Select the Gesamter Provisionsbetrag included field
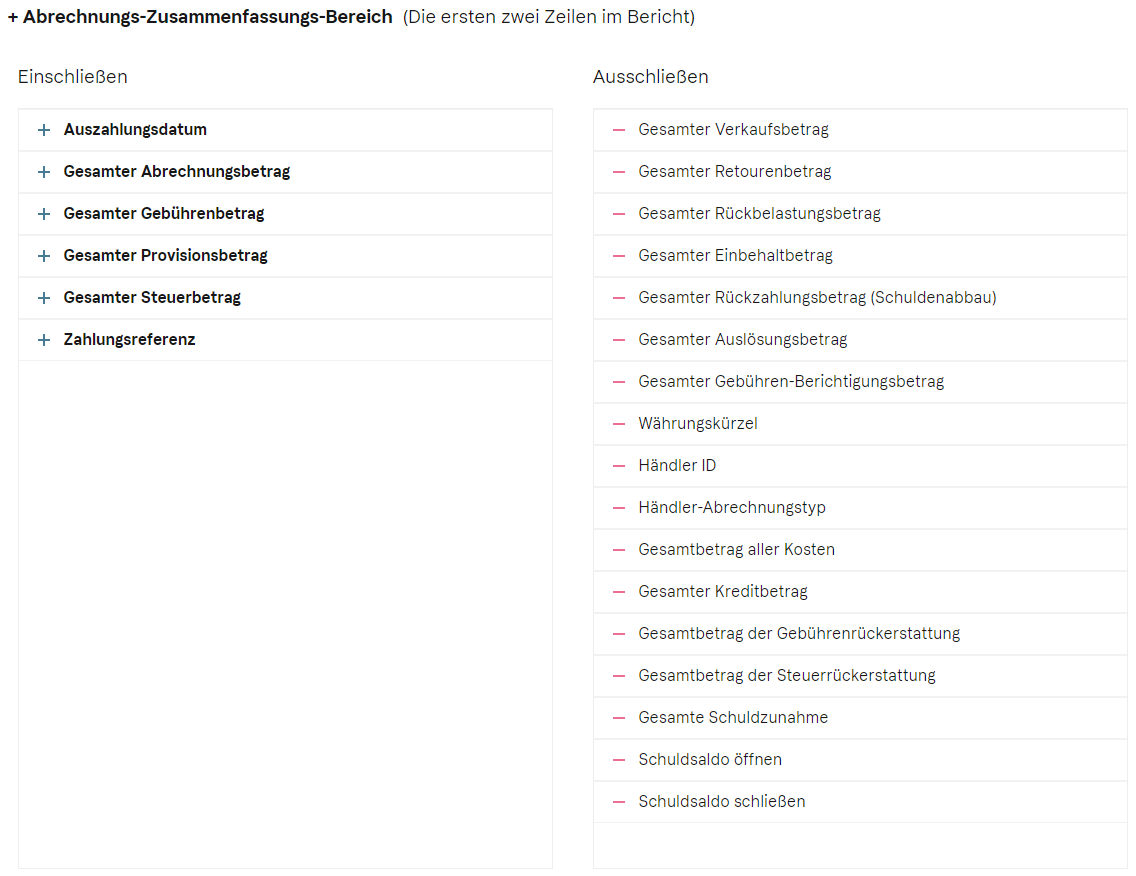 [165, 256]
